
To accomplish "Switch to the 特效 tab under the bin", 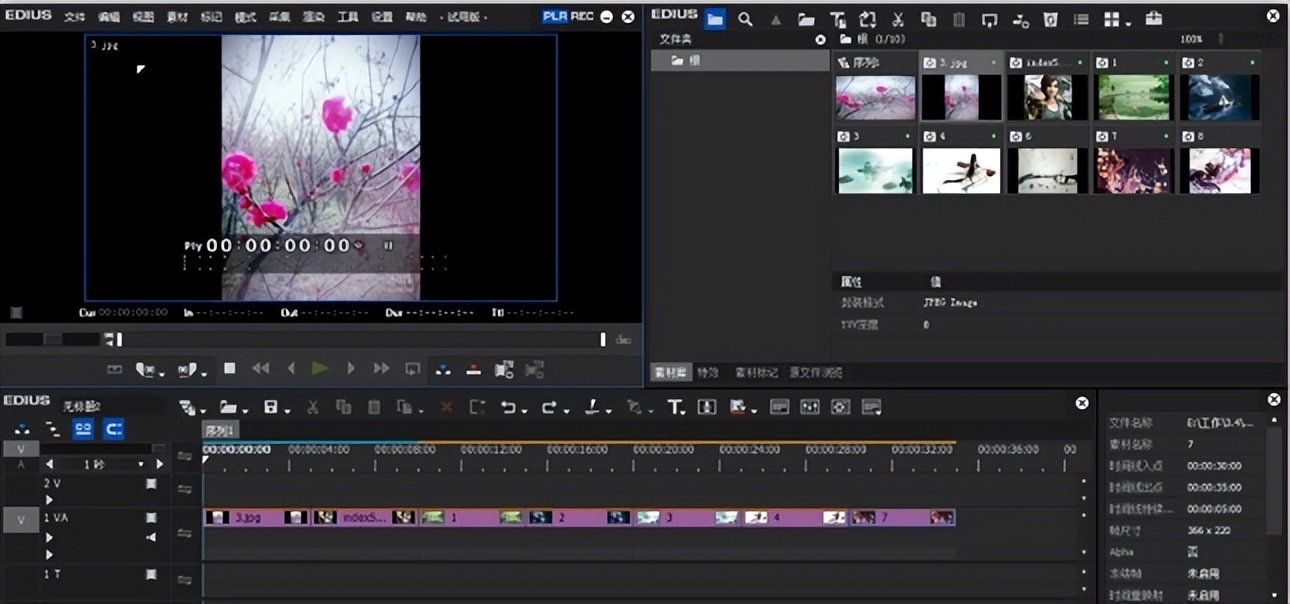I will [x=708, y=372].
